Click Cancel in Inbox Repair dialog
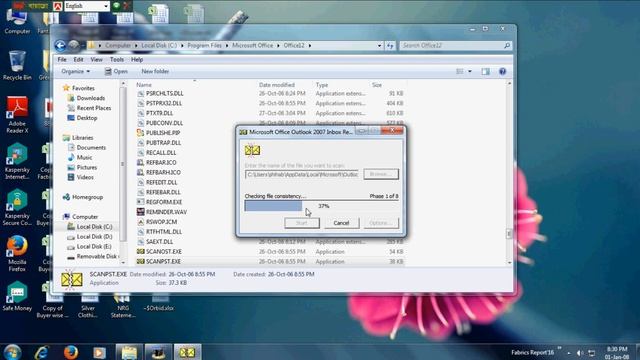Screen dimensions: 640x360 341,223
